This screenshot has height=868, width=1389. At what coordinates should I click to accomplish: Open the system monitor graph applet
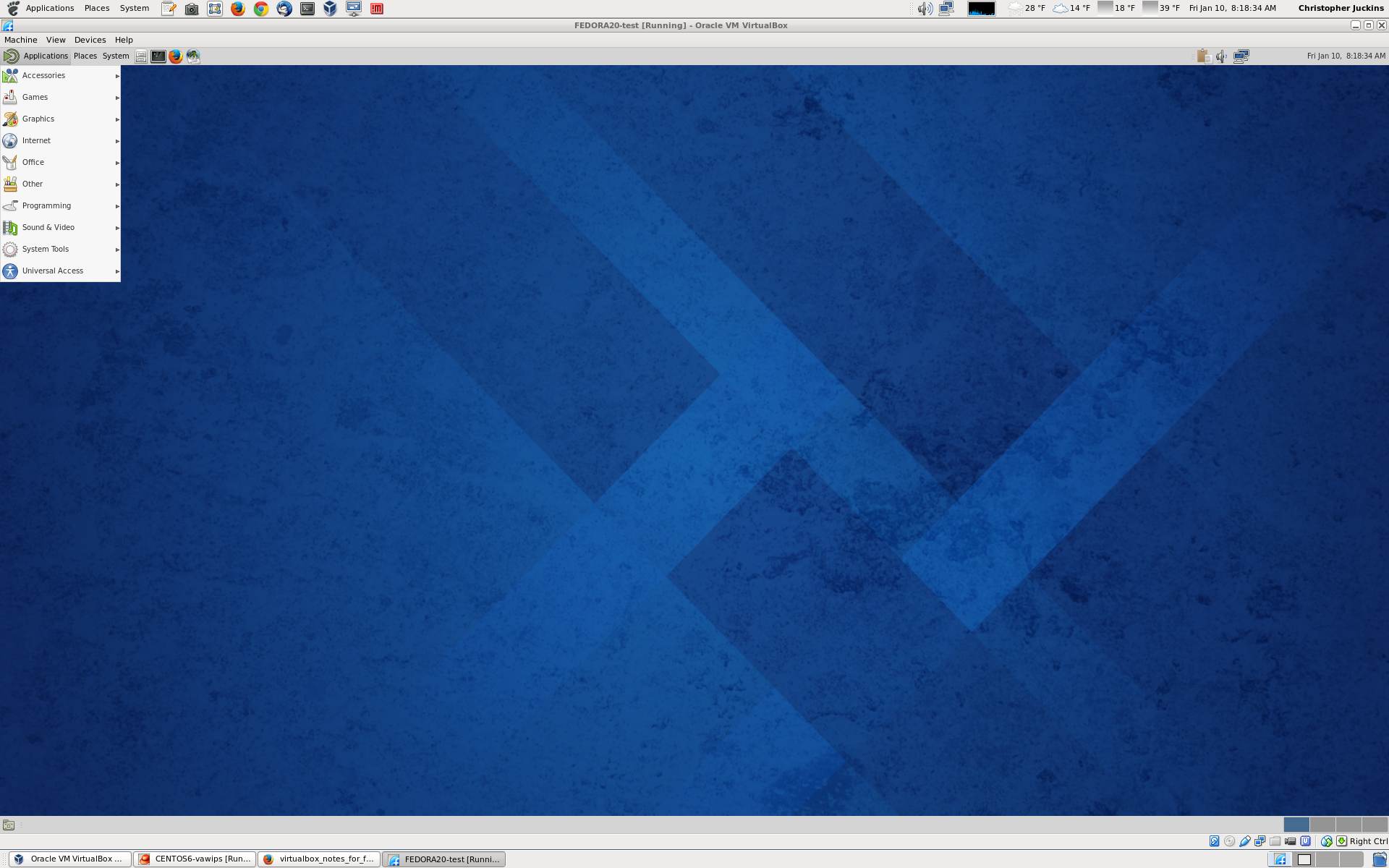pyautogui.click(x=982, y=9)
